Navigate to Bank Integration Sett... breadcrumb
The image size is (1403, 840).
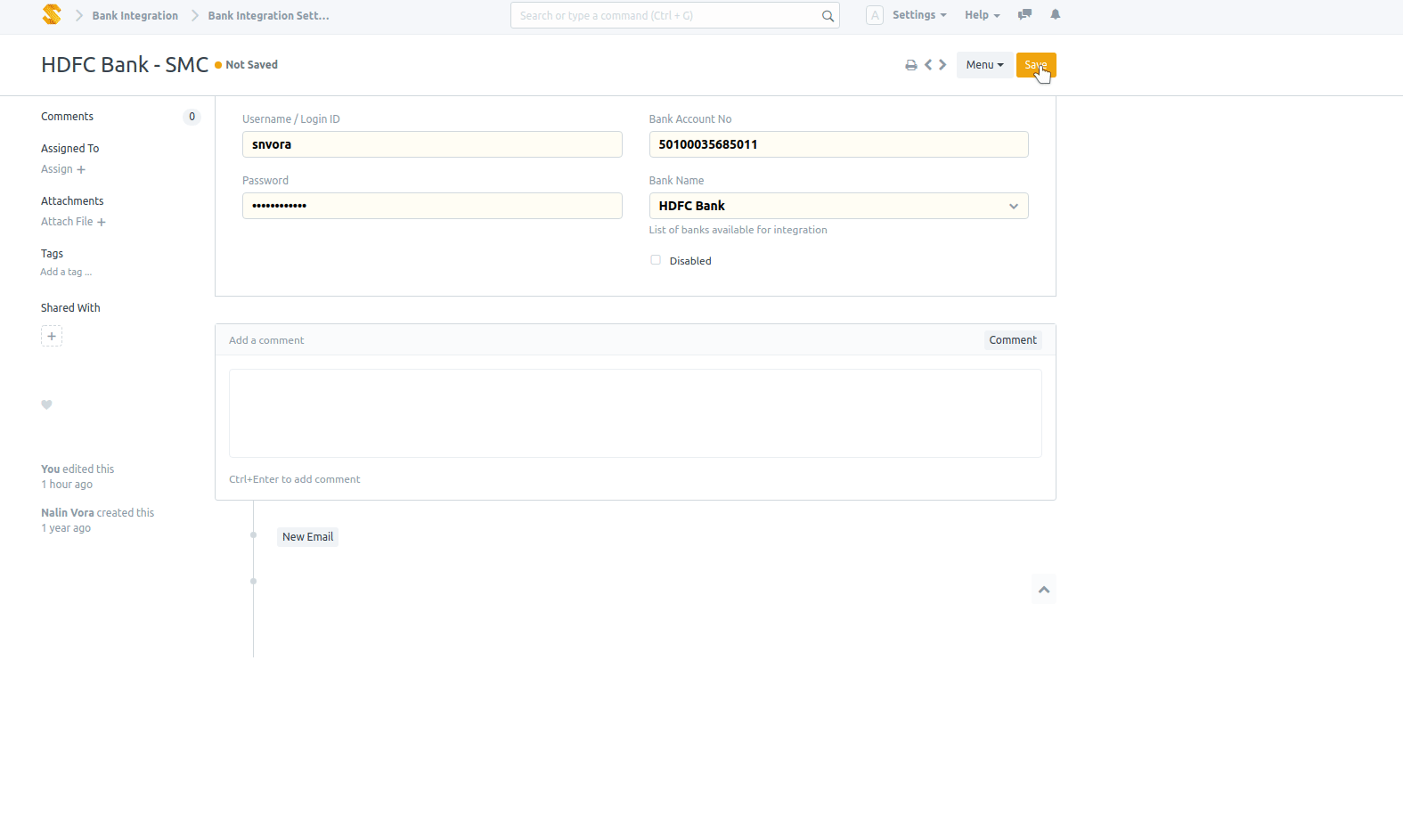click(268, 16)
